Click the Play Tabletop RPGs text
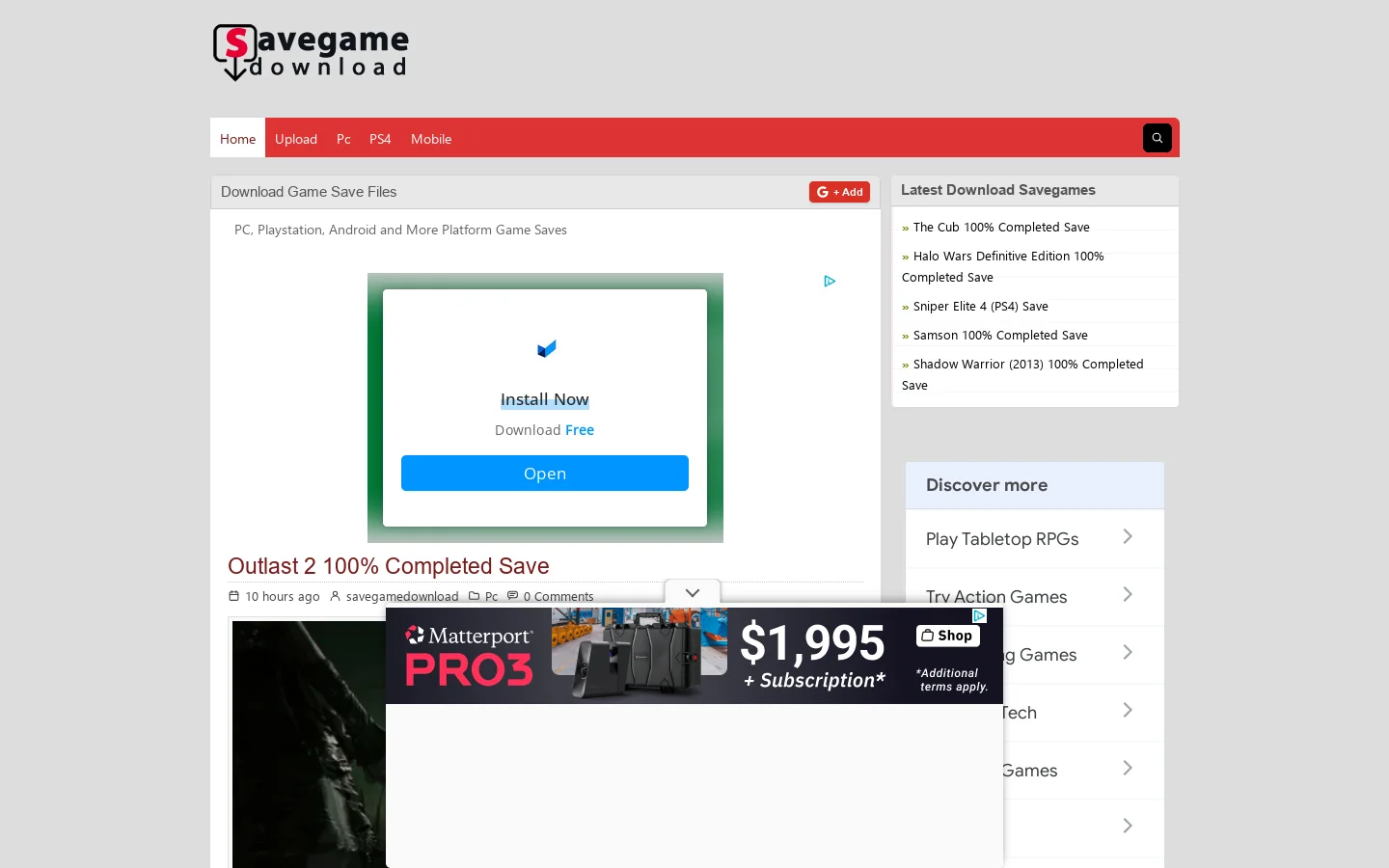 [1002, 539]
